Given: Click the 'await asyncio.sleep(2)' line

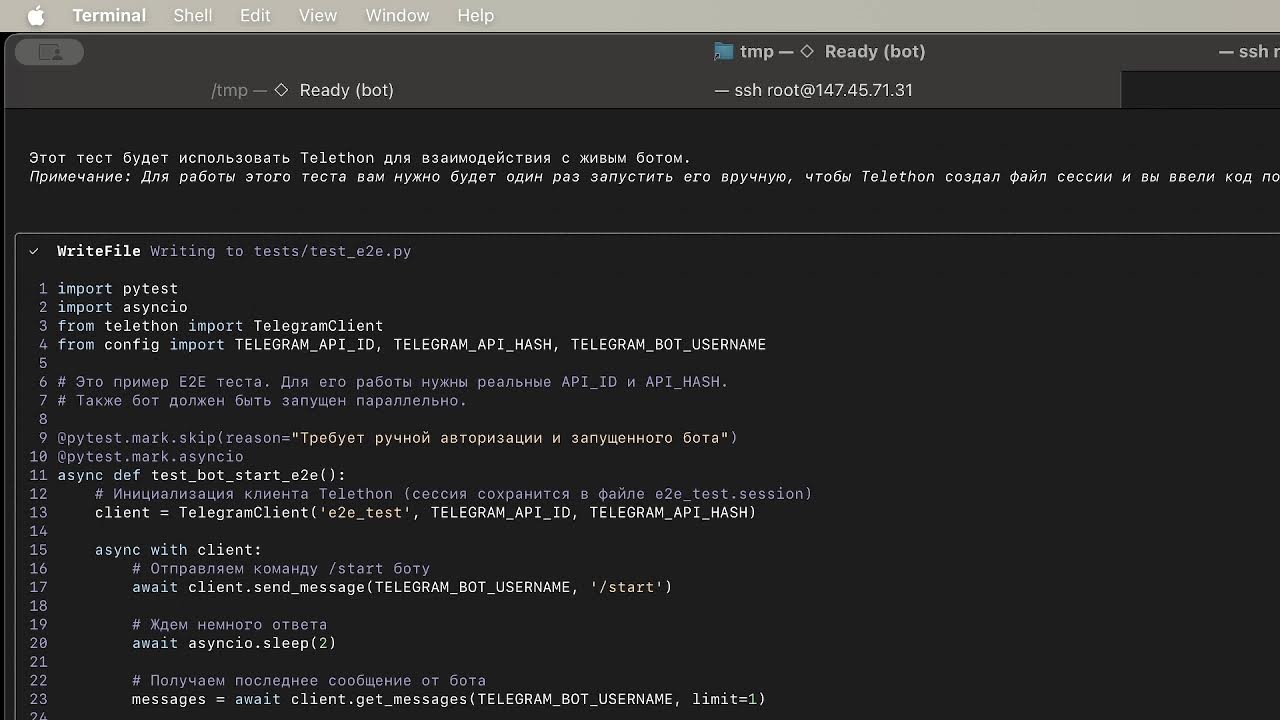Looking at the screenshot, I should click(234, 643).
